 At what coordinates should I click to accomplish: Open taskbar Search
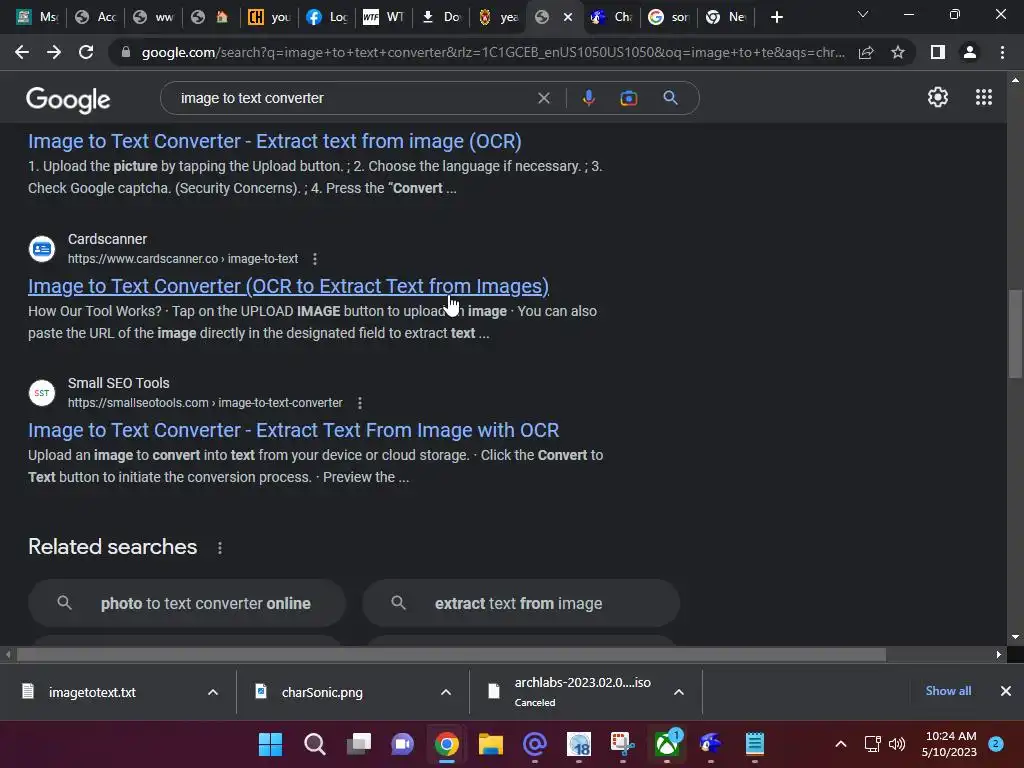(315, 743)
